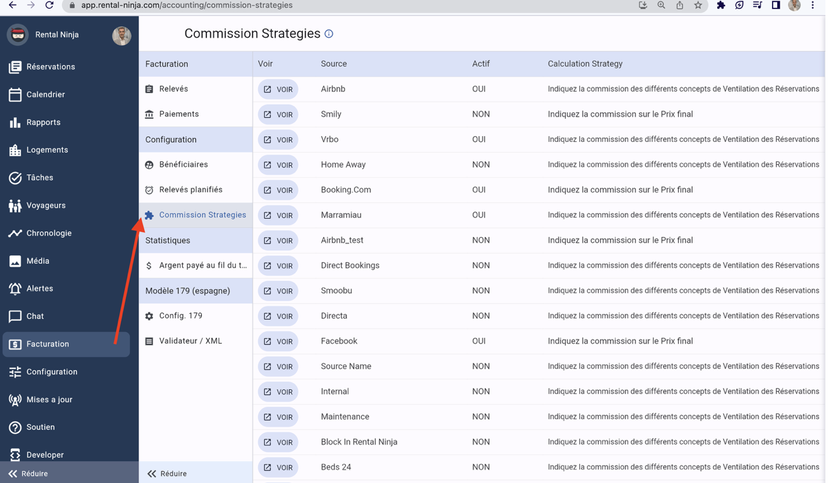The width and height of the screenshot is (828, 483).
Task: Click the Source column header
Action: point(334,64)
